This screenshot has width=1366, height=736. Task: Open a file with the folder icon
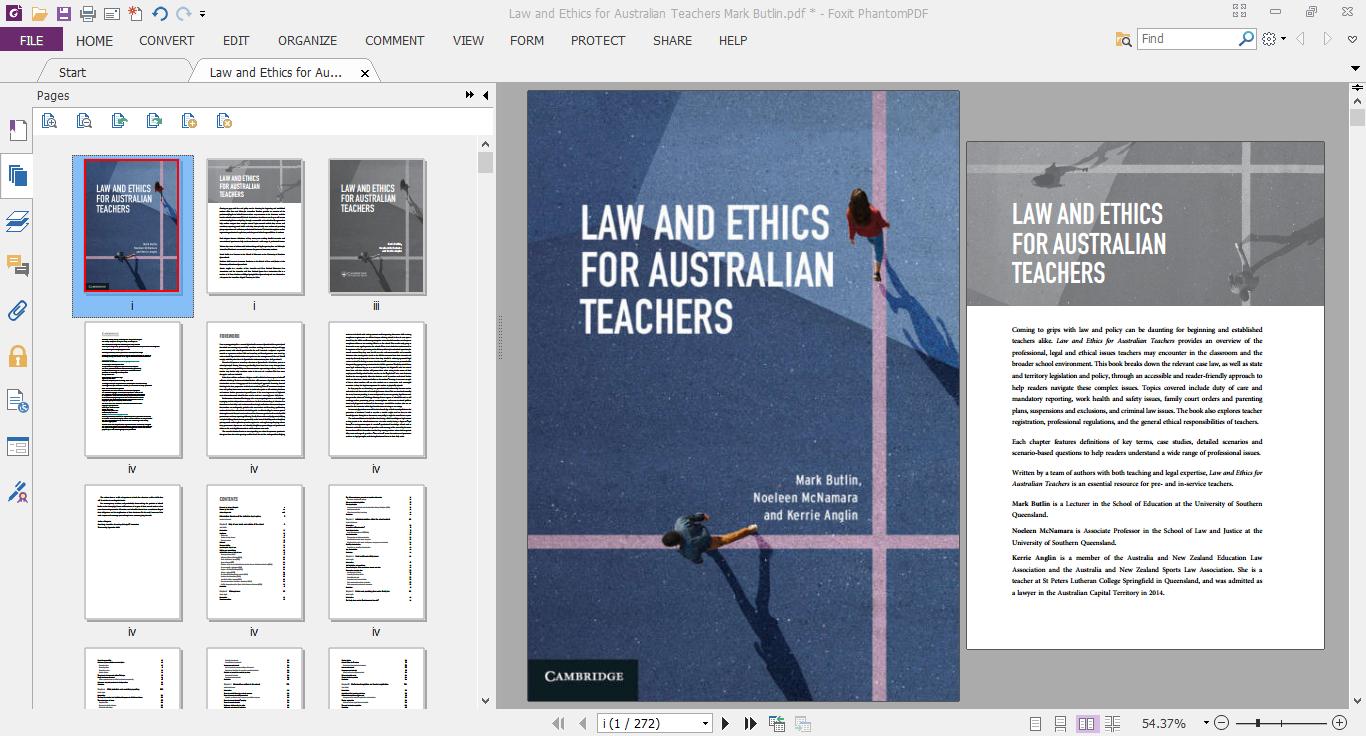pos(39,14)
